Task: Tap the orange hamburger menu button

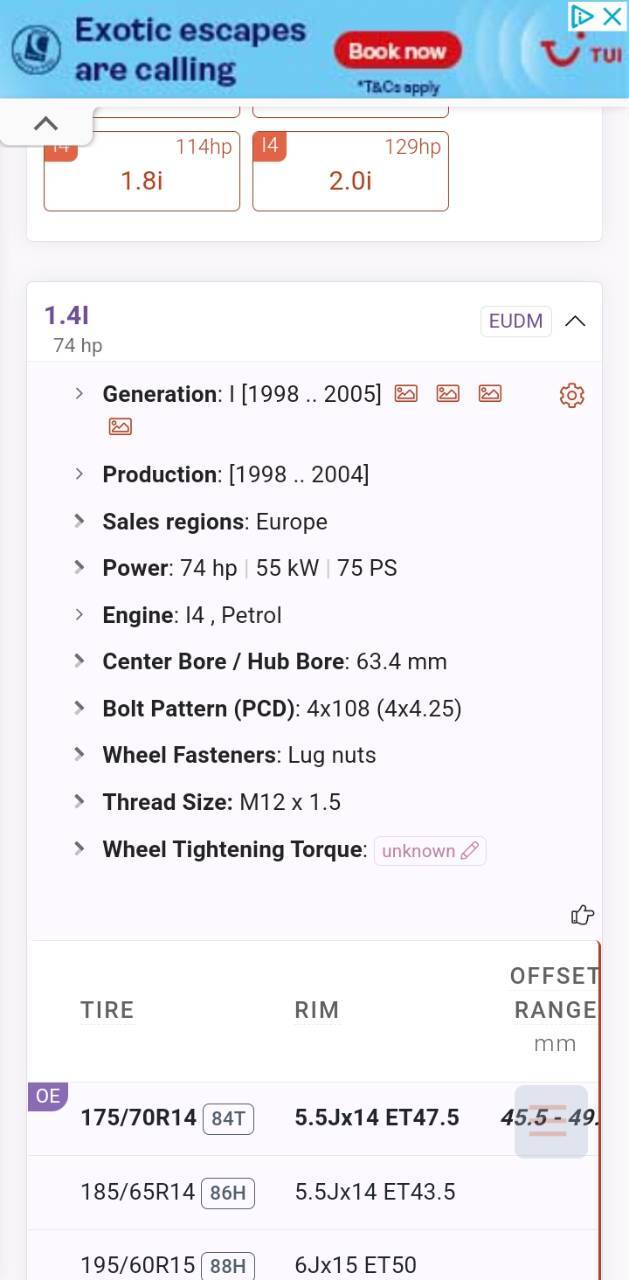Action: (x=551, y=1121)
